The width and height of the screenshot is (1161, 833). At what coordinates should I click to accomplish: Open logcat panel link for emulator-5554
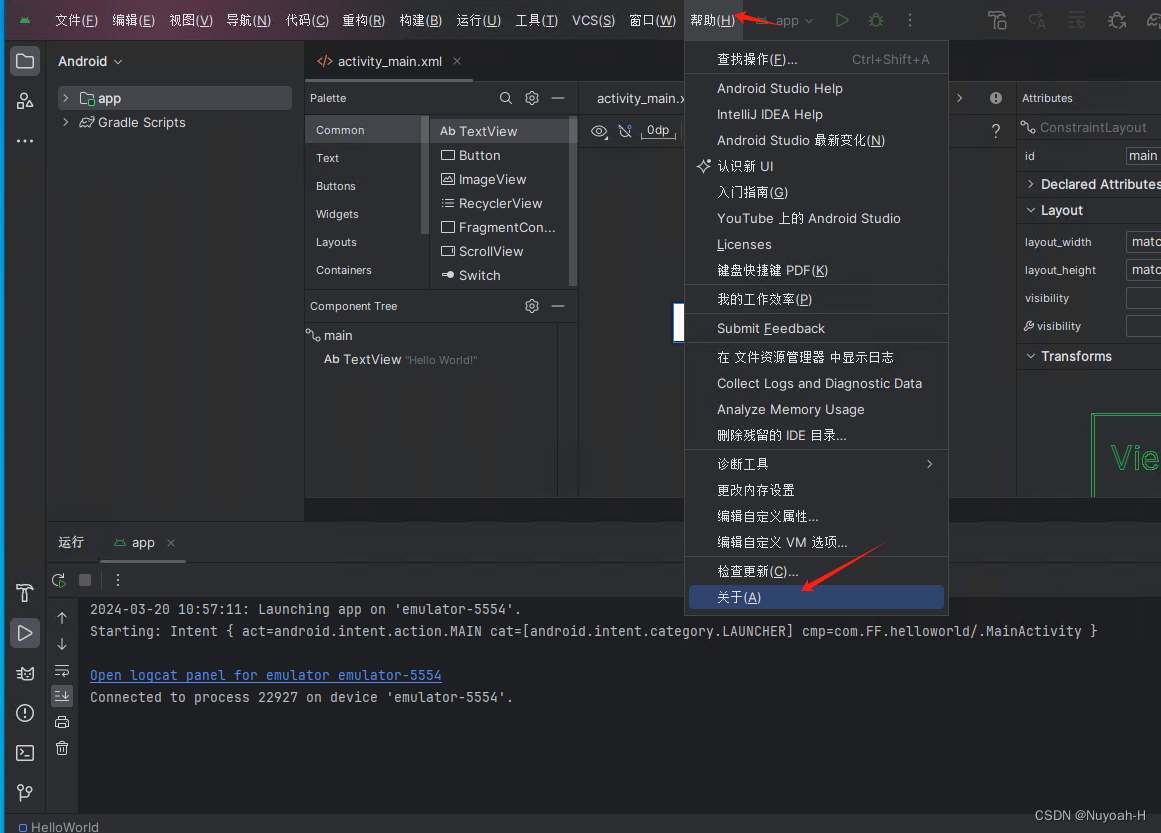click(x=266, y=675)
